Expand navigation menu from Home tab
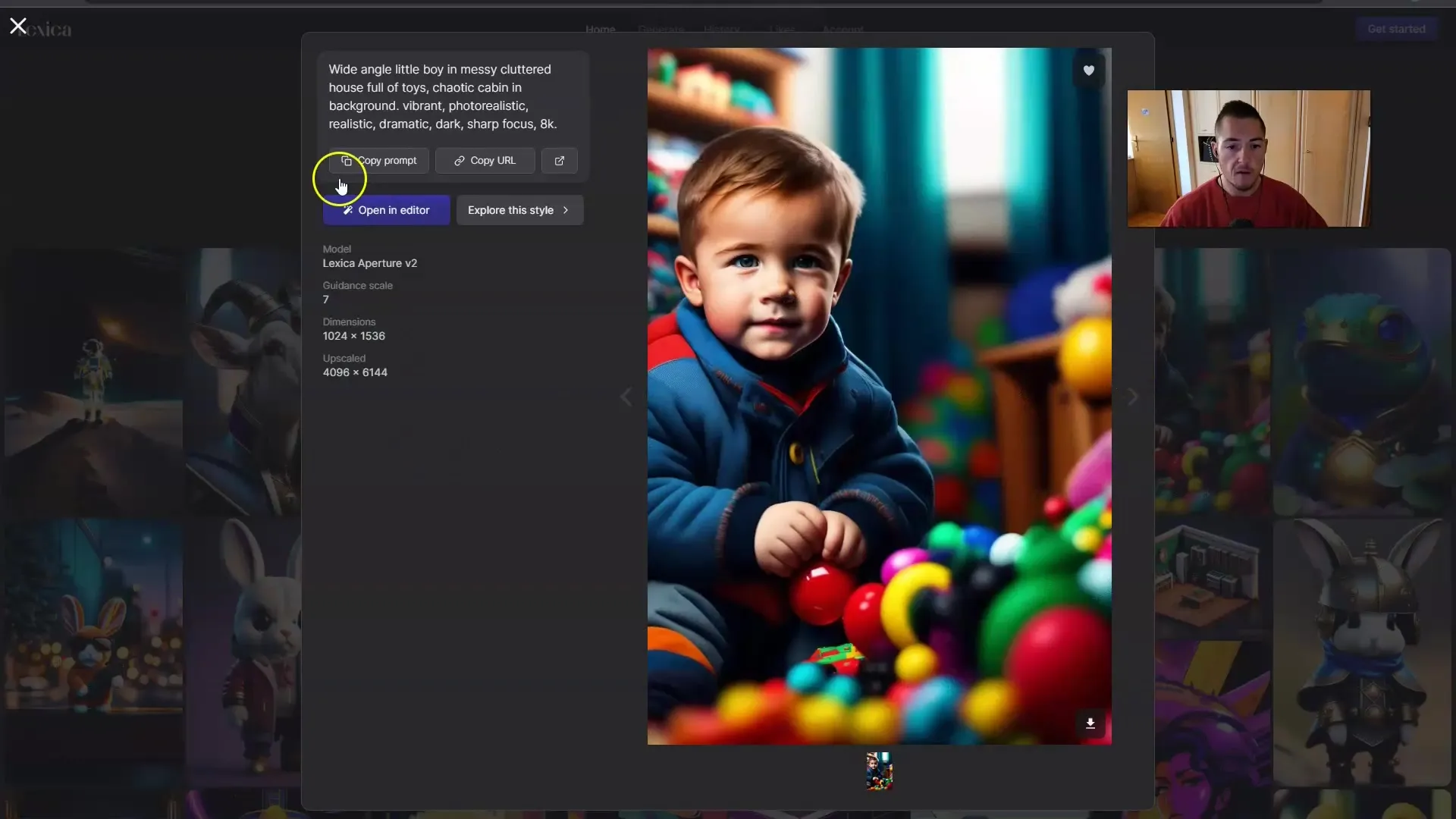Image resolution: width=1456 pixels, height=819 pixels. click(x=600, y=29)
